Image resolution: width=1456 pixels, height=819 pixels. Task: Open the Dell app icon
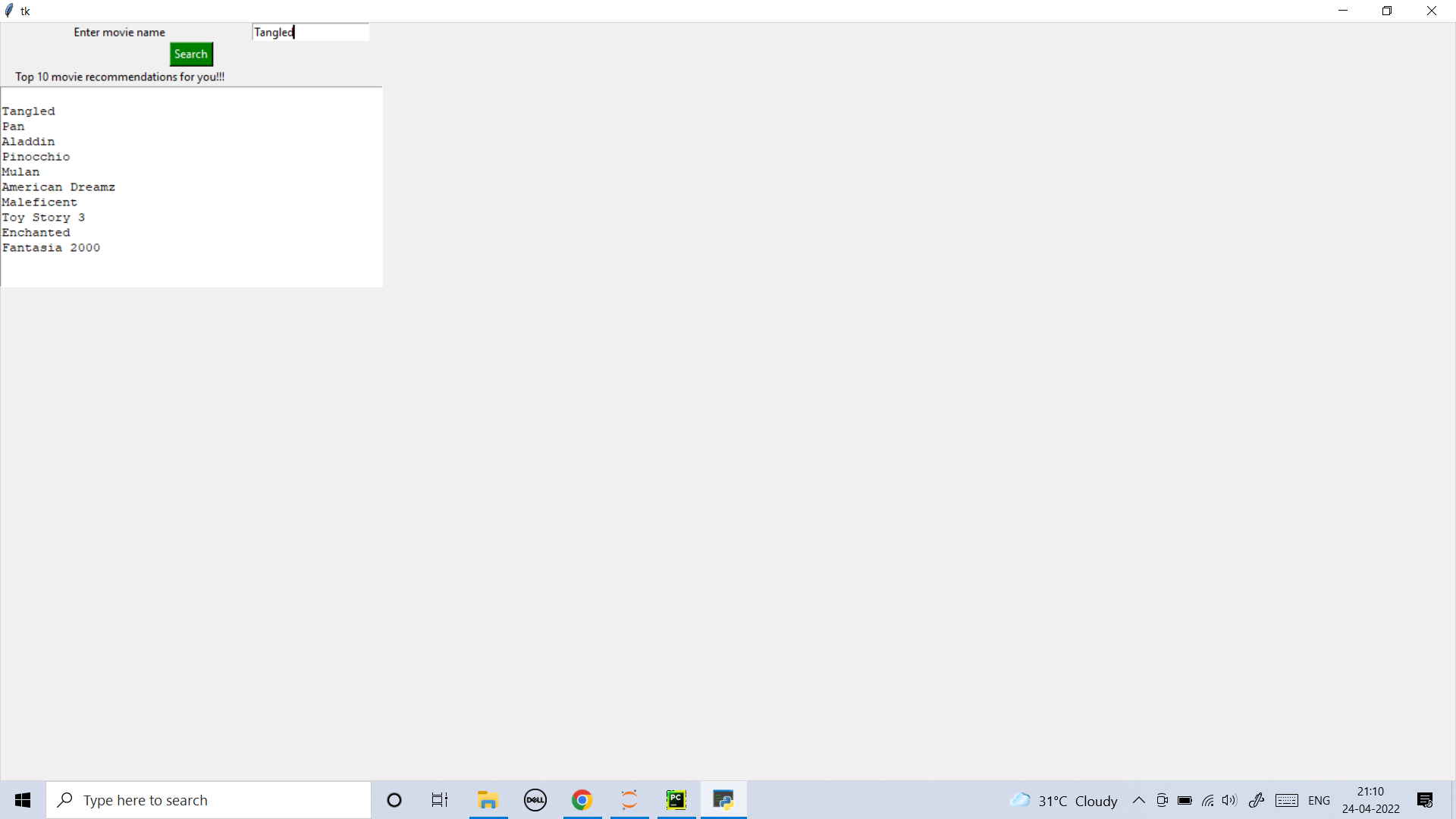tap(535, 800)
